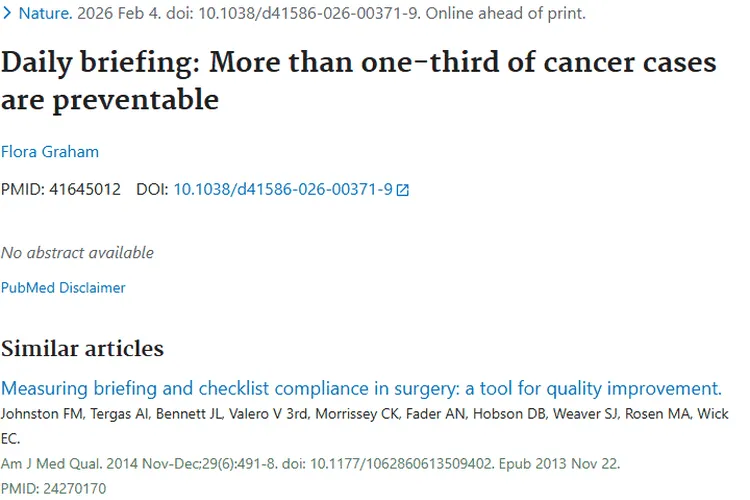Click the No abstract available text
The height and width of the screenshot is (500, 750).
[77, 253]
